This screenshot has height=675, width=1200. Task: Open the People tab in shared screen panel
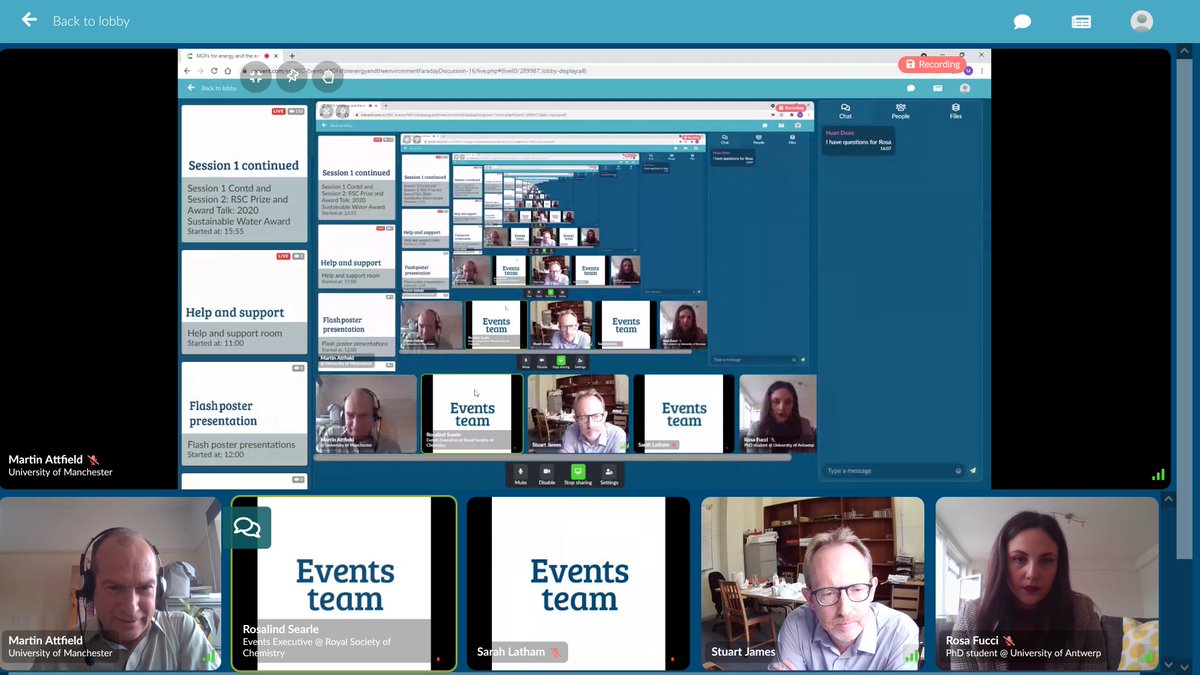click(900, 111)
